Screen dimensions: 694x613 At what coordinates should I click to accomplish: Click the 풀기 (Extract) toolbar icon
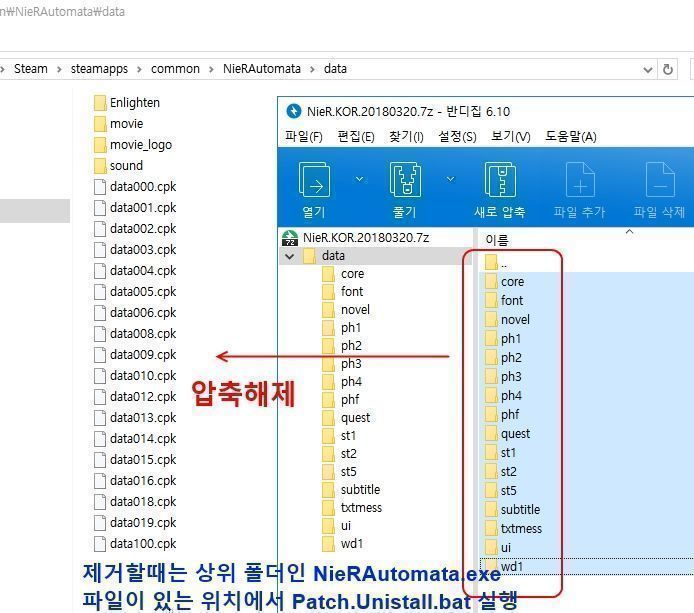point(405,189)
